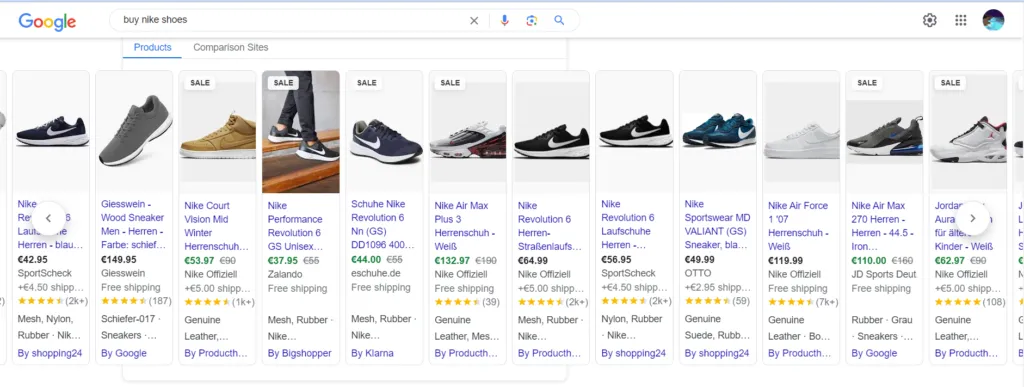
Task: Click the €132.97 sale price
Action: (x=452, y=260)
